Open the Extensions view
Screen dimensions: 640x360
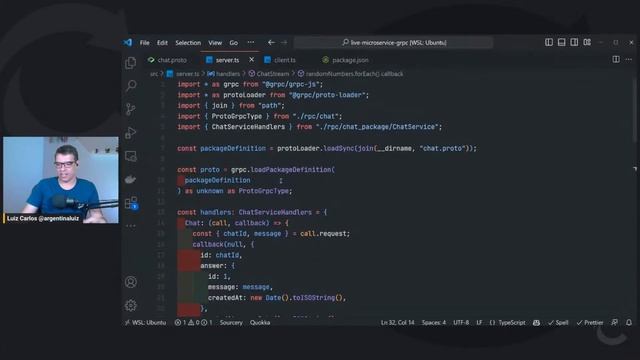click(x=131, y=203)
